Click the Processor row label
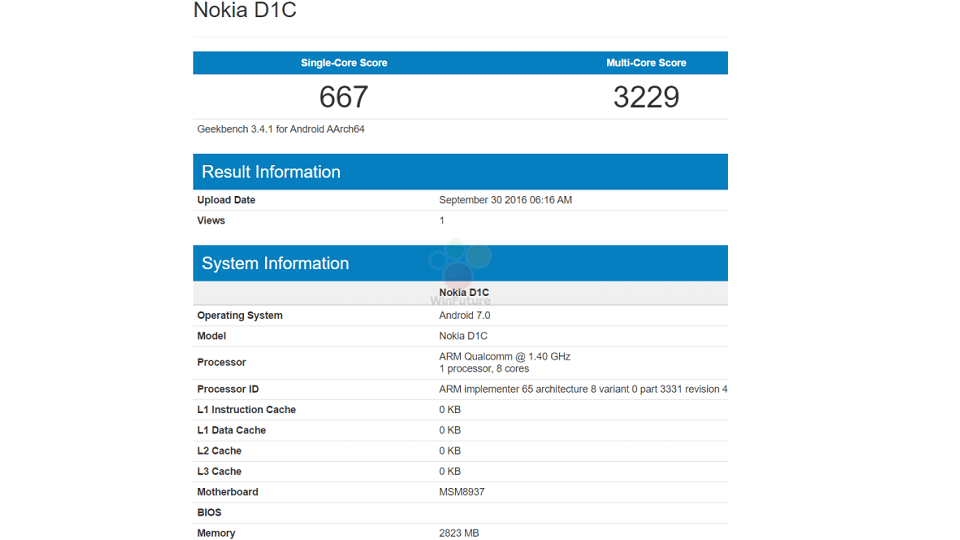Image resolution: width=960 pixels, height=540 pixels. click(222, 362)
